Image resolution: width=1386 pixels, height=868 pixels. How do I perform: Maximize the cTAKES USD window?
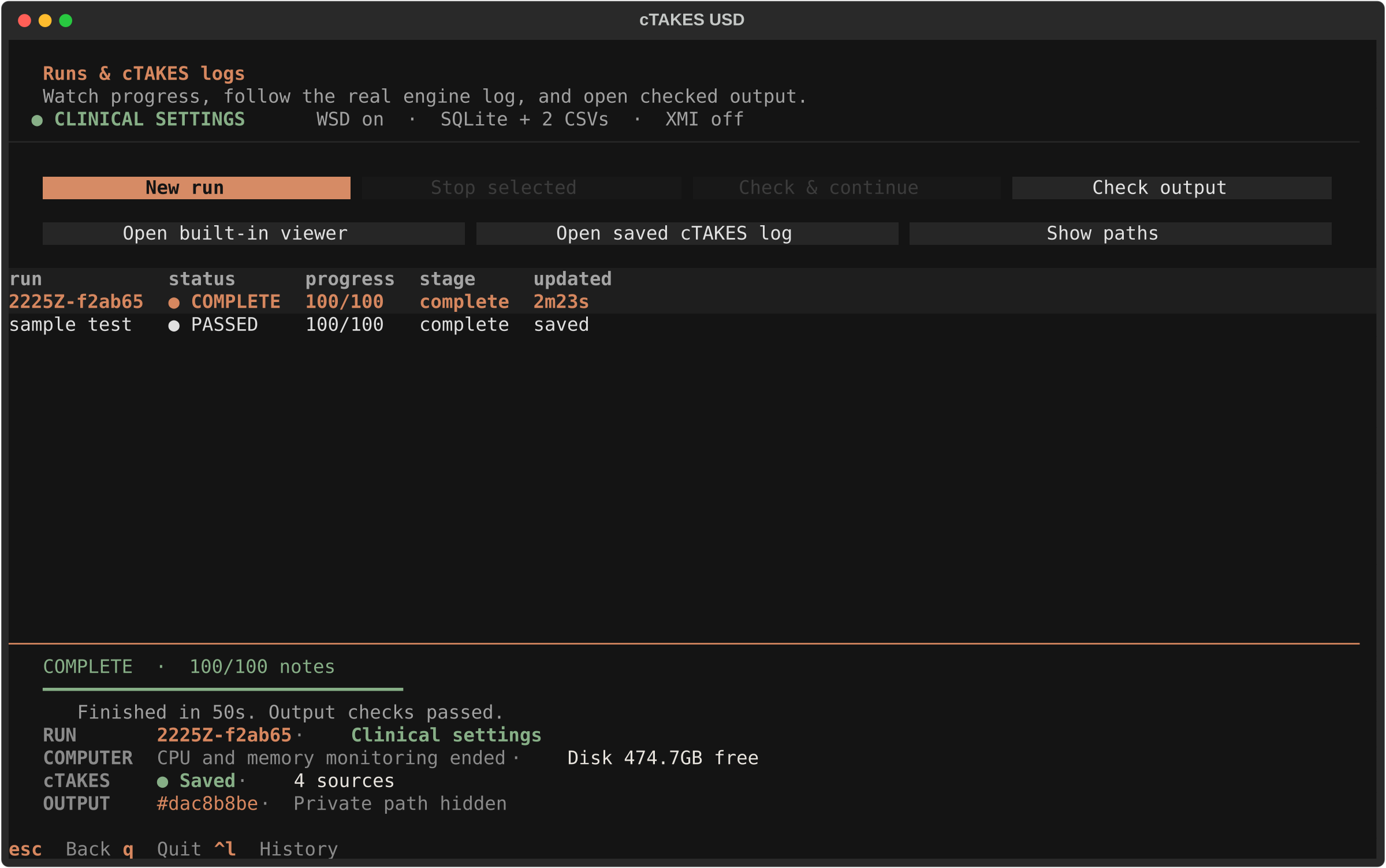coord(66,21)
